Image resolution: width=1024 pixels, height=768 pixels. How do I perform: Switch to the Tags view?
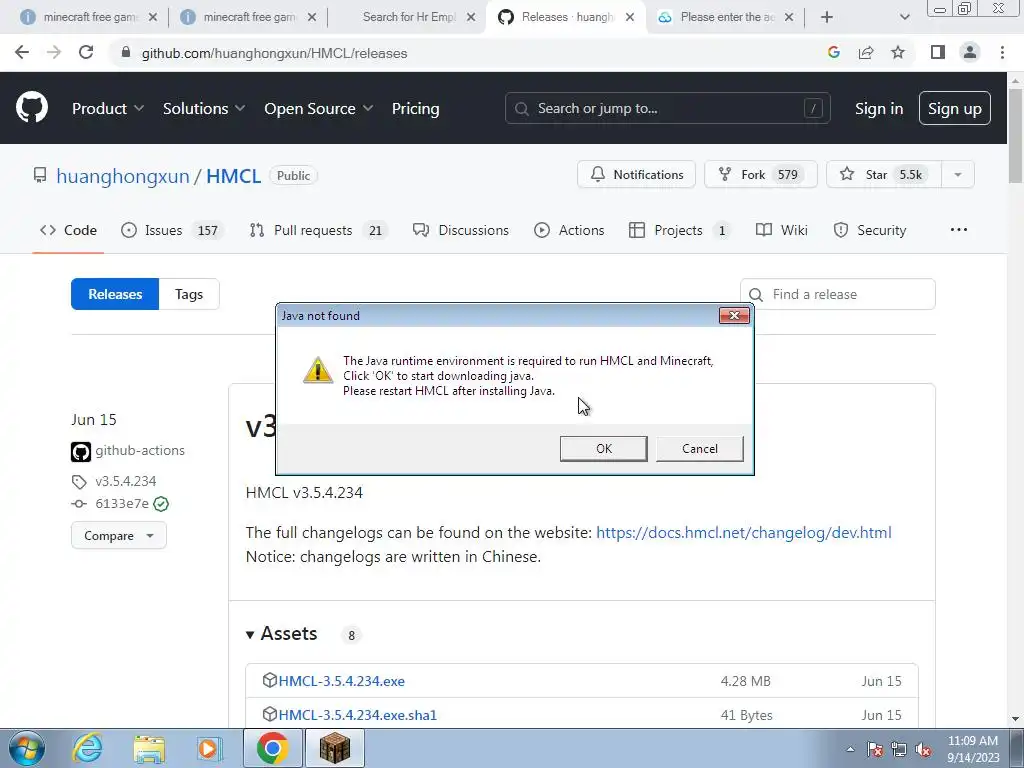189,294
